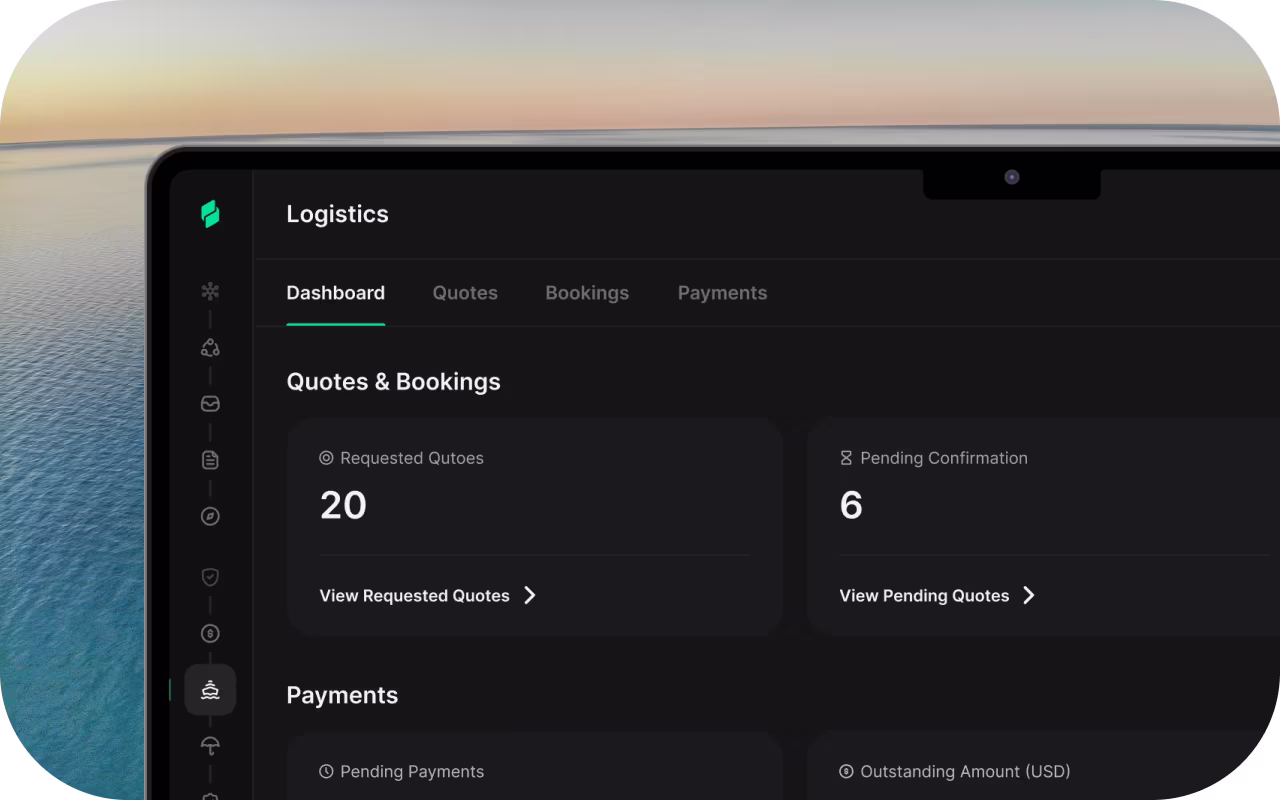Click the Pending Confirmation label
Image resolution: width=1280 pixels, height=800 pixels.
point(944,458)
